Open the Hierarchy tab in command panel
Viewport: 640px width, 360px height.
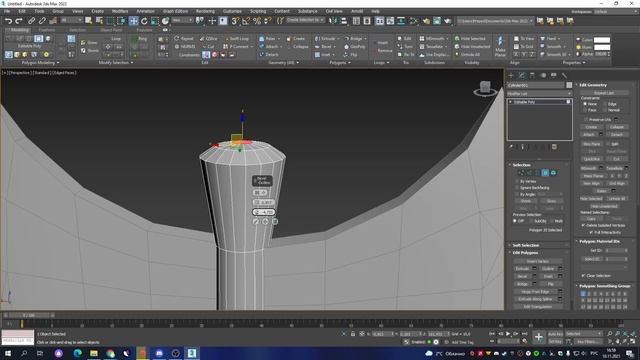532,75
